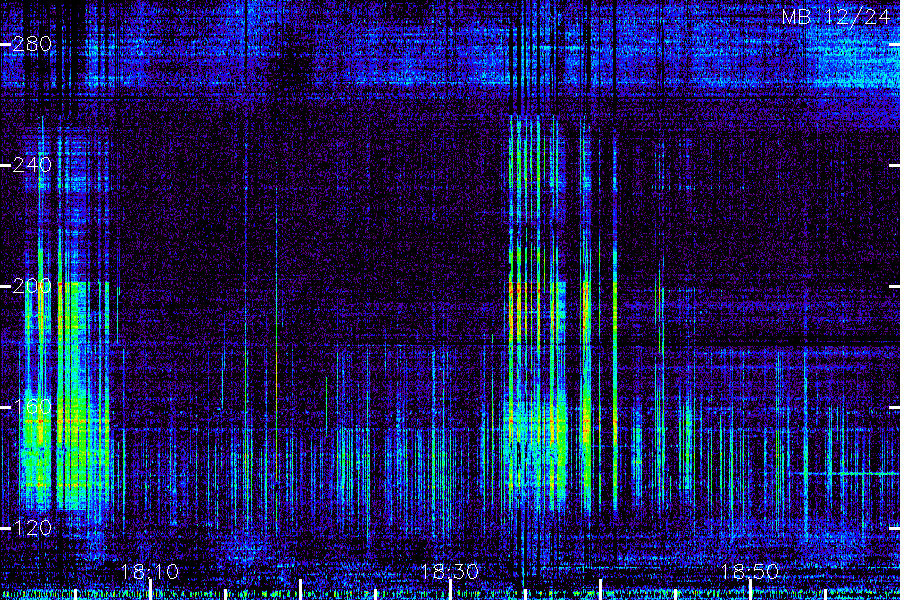Click the MB 12/24 label

pyautogui.click(x=836, y=17)
